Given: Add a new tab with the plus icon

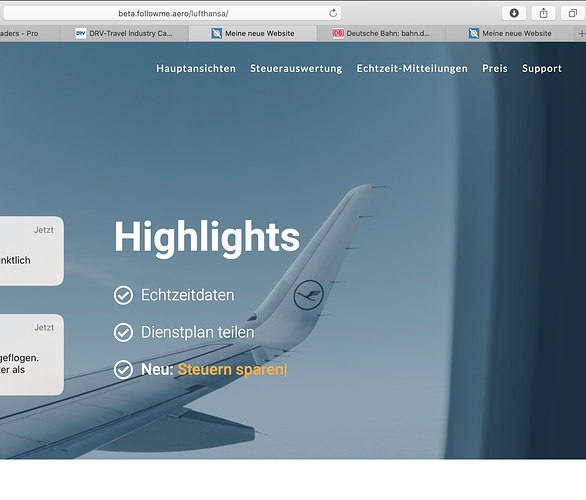Looking at the screenshot, I should 581,34.
